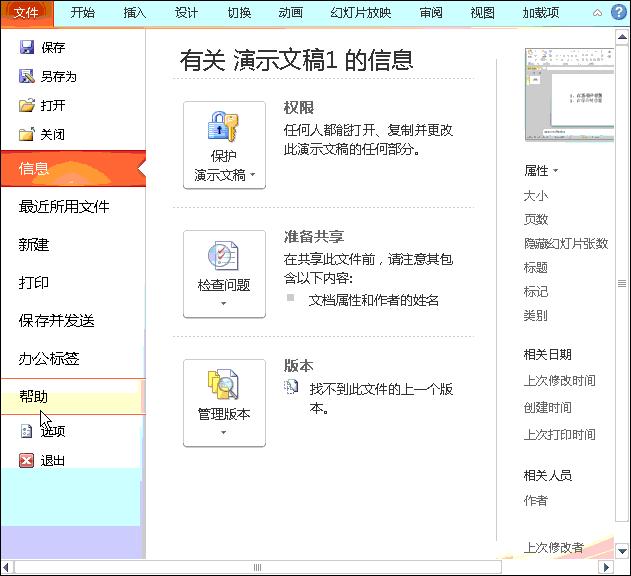Switch to the 加载项 tab
631x576 pixels.
click(x=541, y=12)
